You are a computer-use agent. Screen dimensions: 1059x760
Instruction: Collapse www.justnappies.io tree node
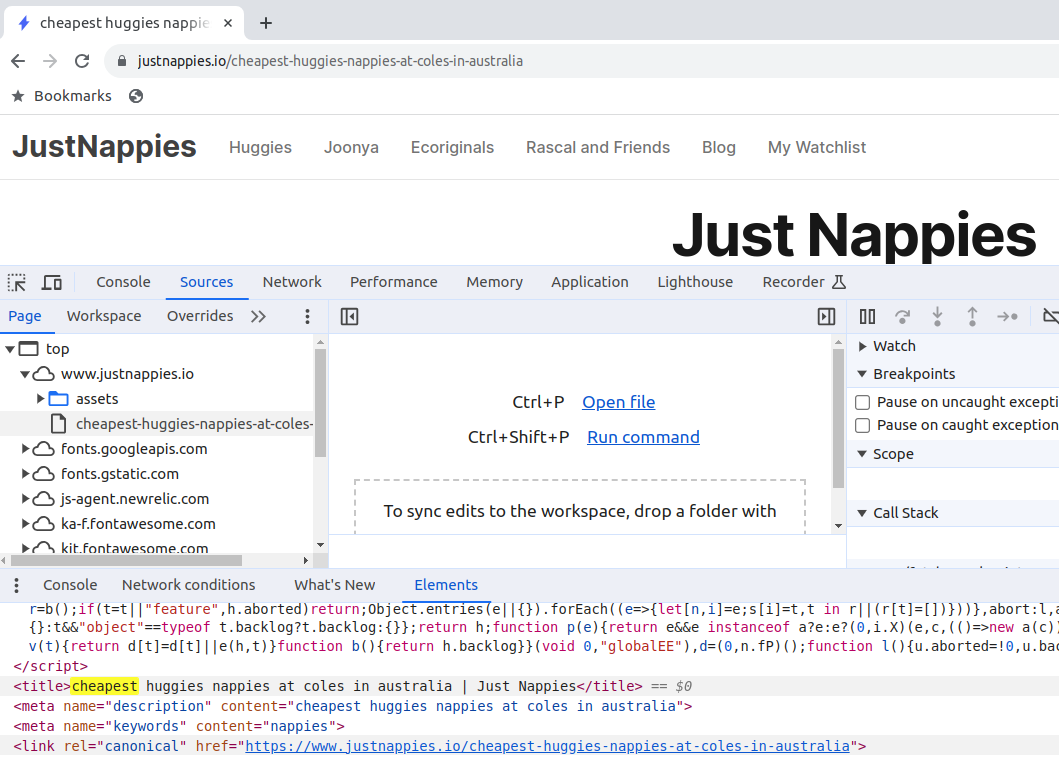click(25, 374)
